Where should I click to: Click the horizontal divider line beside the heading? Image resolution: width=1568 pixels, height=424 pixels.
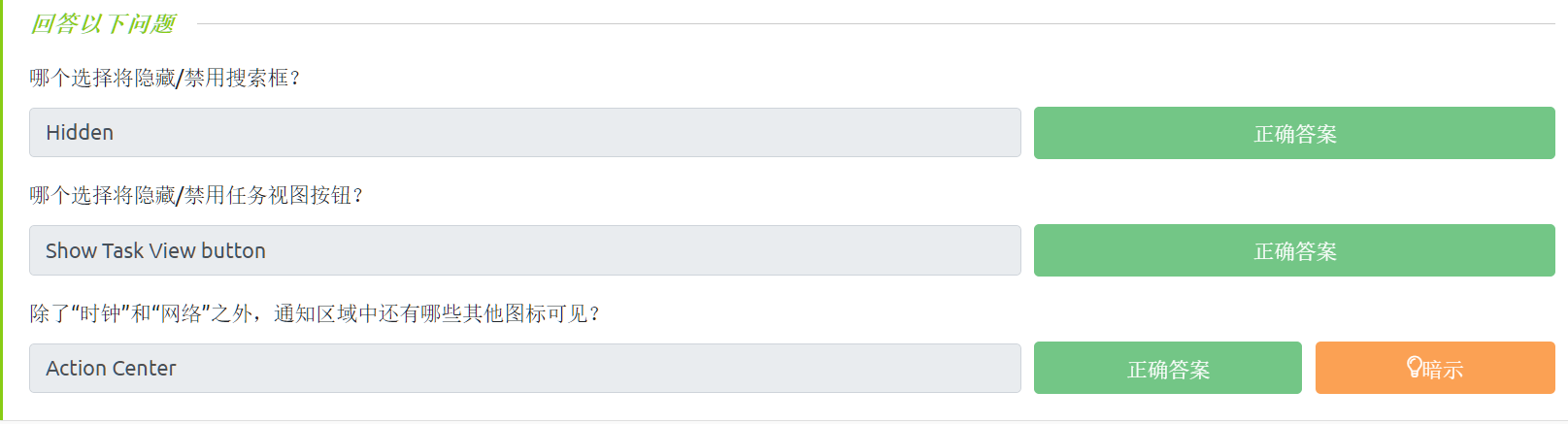click(874, 23)
